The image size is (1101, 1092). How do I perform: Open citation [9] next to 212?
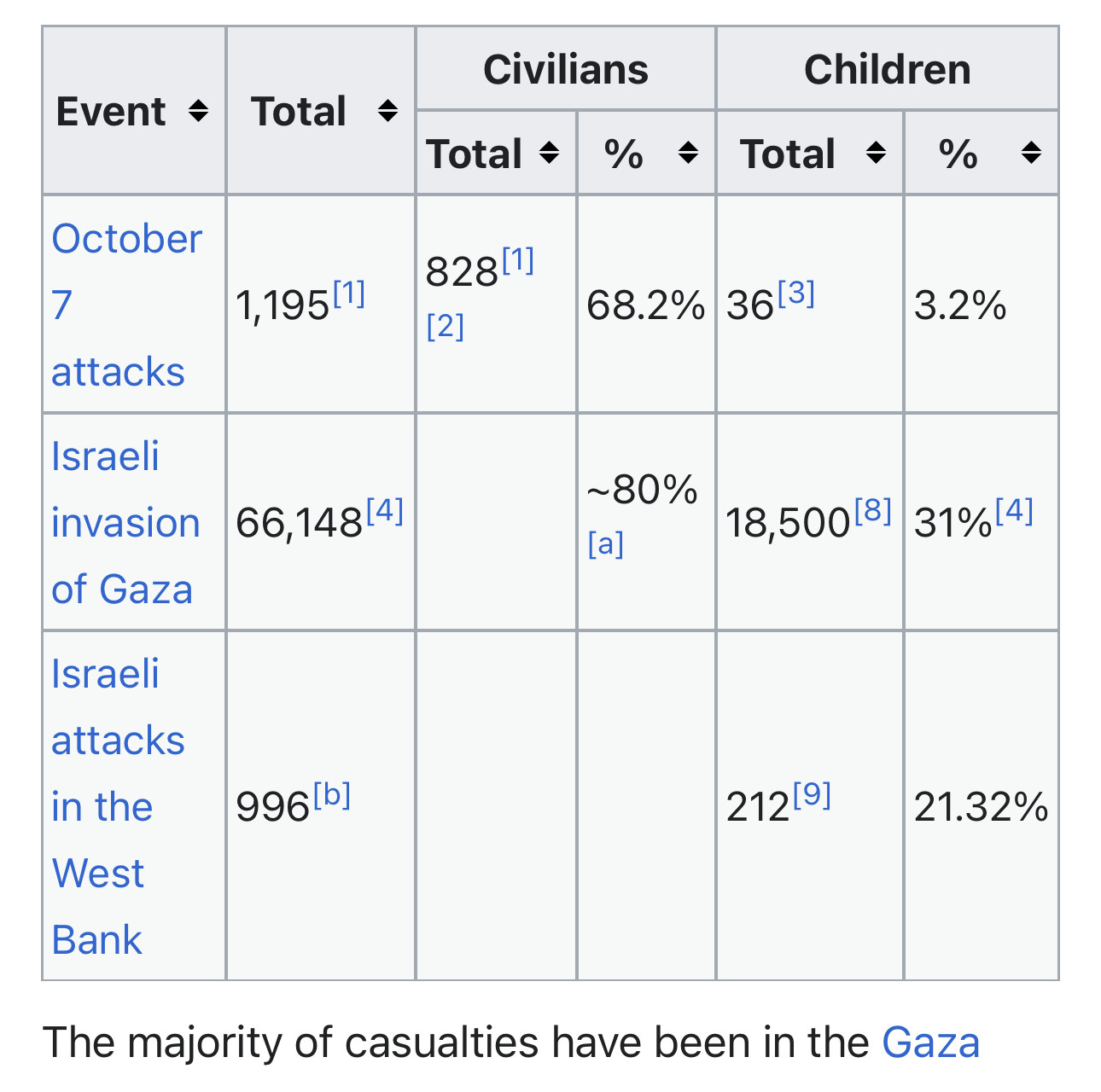[812, 795]
